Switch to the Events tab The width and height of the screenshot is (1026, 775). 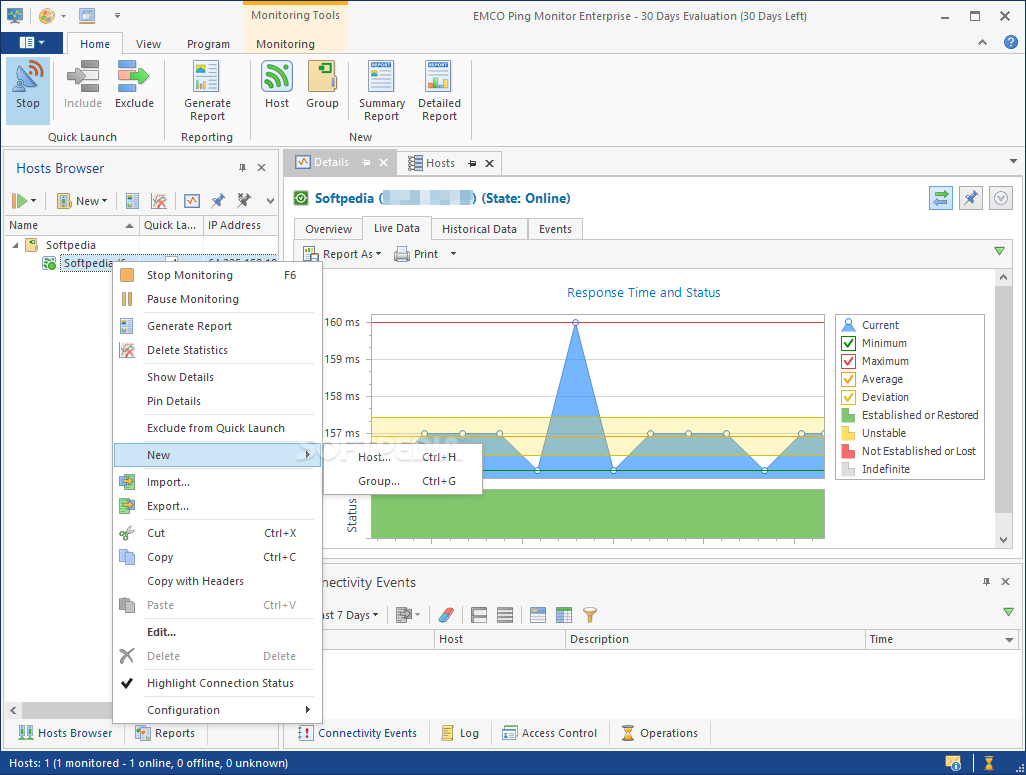tap(555, 229)
